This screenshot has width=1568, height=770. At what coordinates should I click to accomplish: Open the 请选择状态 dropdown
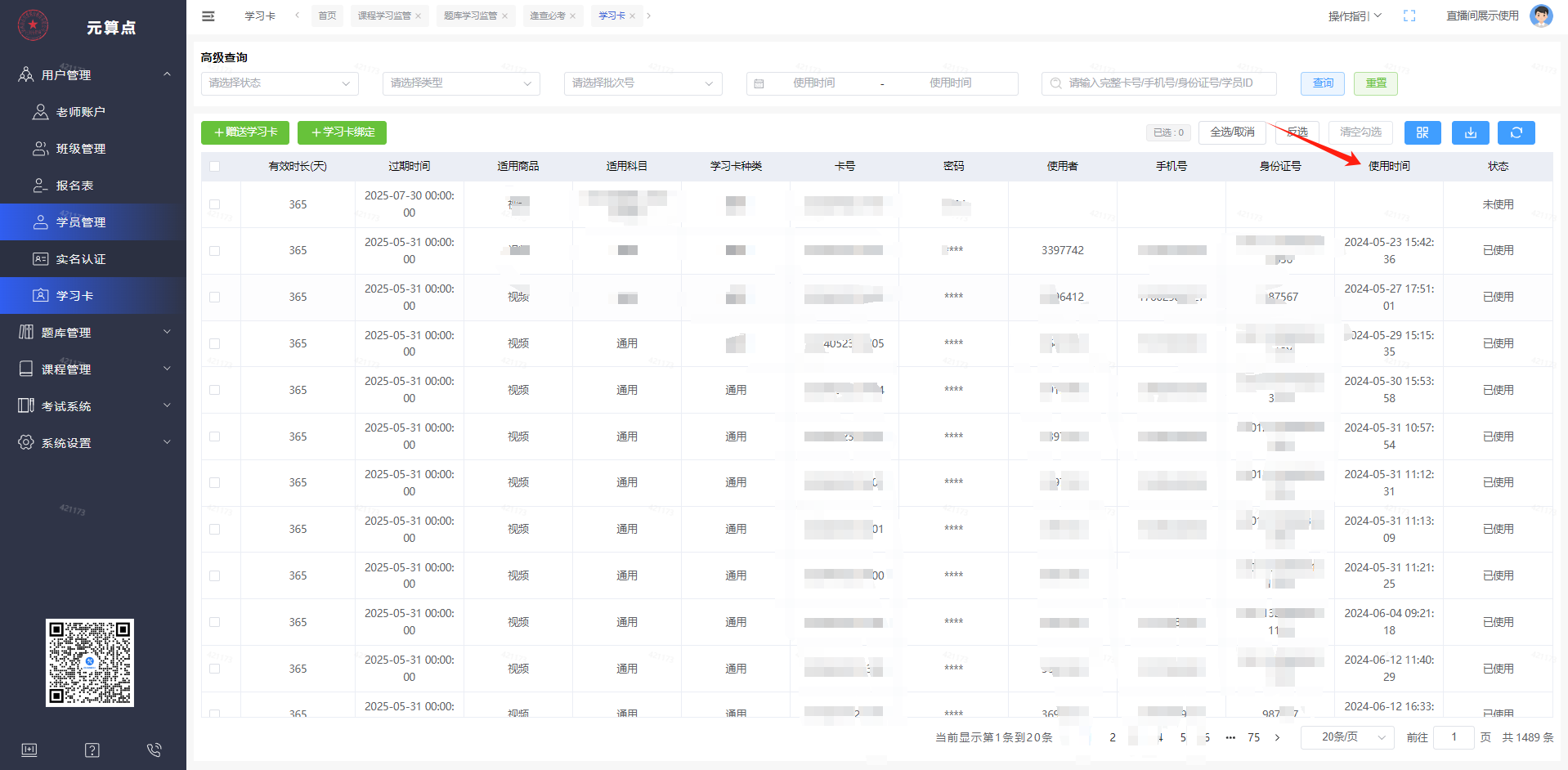point(280,83)
